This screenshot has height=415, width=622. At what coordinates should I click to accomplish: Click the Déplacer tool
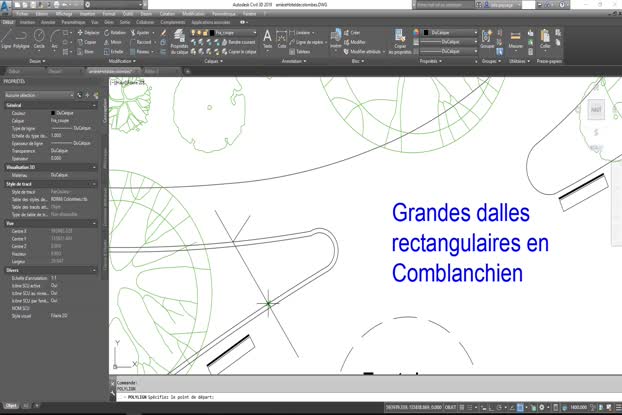[88, 33]
